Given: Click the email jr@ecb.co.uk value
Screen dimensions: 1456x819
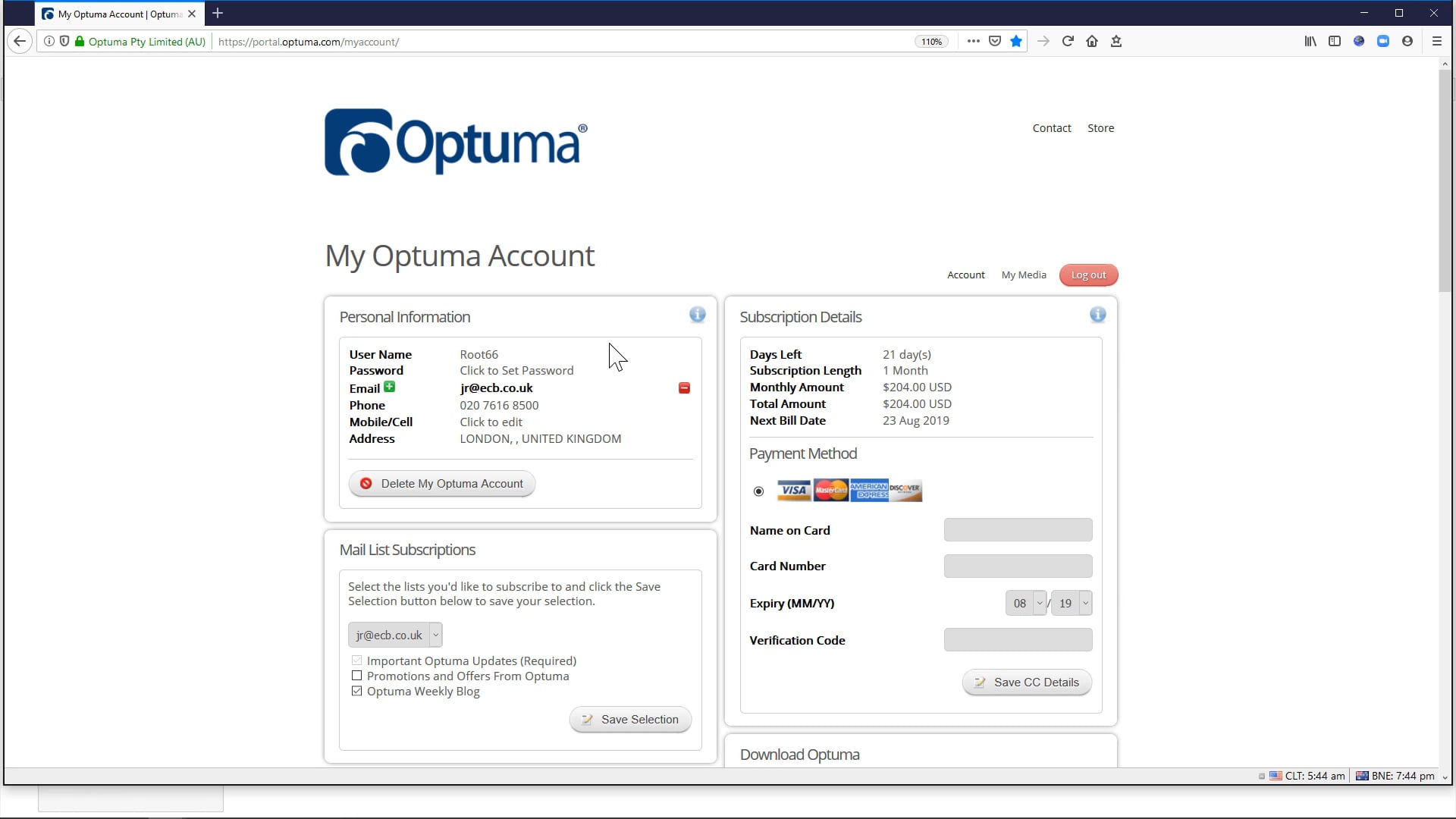Looking at the screenshot, I should point(496,388).
